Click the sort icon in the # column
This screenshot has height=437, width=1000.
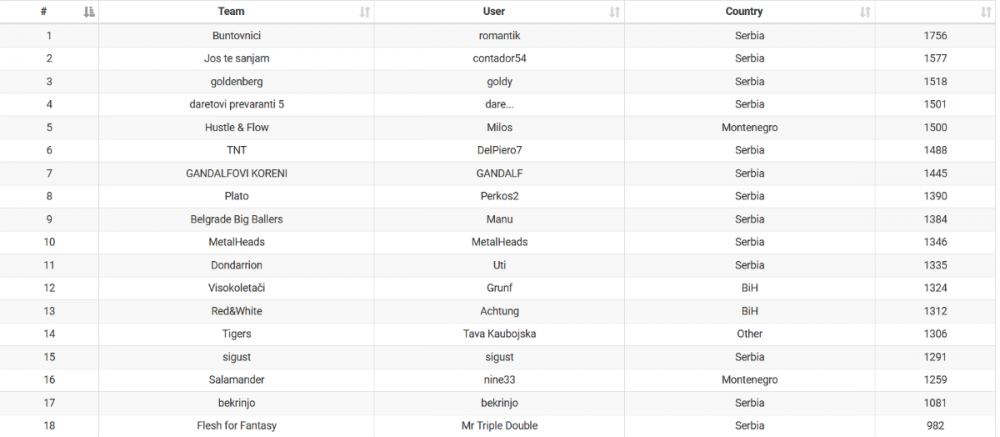coord(89,12)
